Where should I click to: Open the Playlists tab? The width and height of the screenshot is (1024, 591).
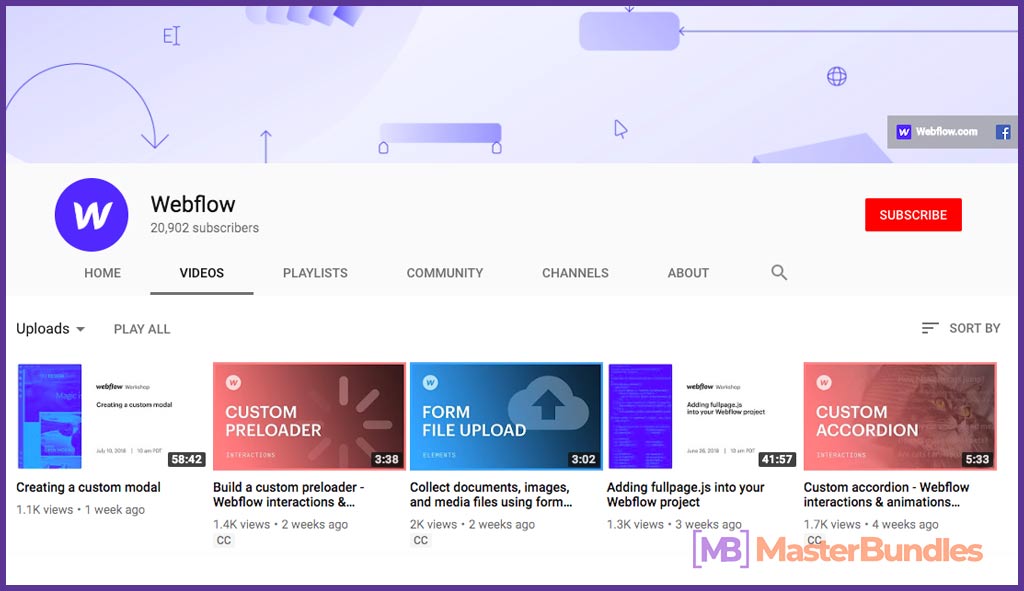315,273
